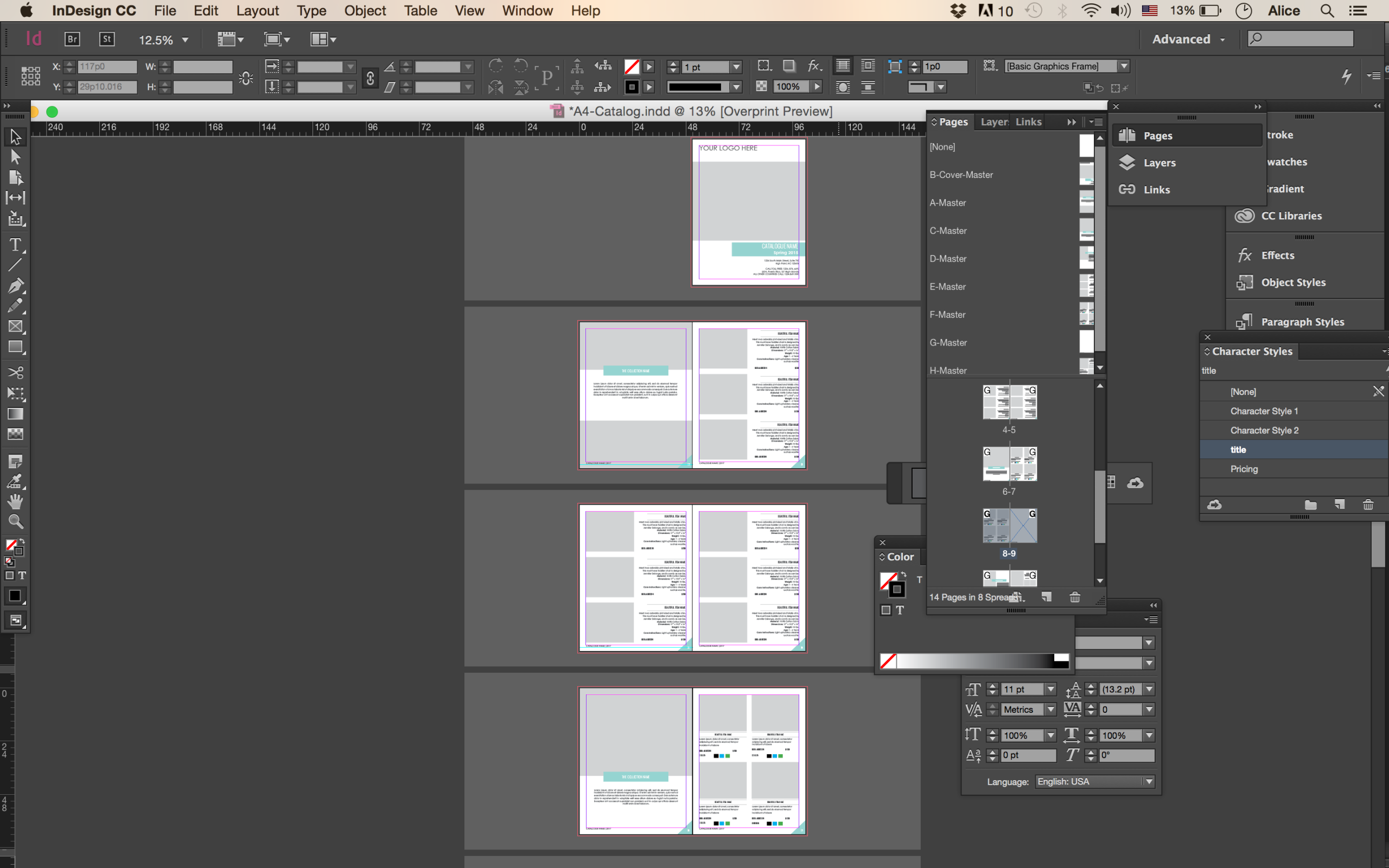1389x868 pixels.
Task: Open the Object menu
Action: click(x=365, y=11)
